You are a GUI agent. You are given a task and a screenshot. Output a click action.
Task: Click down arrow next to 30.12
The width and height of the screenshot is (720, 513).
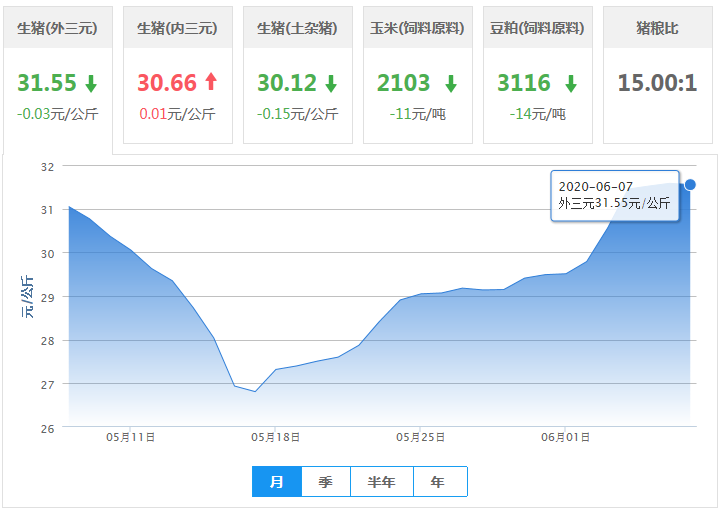click(x=331, y=83)
